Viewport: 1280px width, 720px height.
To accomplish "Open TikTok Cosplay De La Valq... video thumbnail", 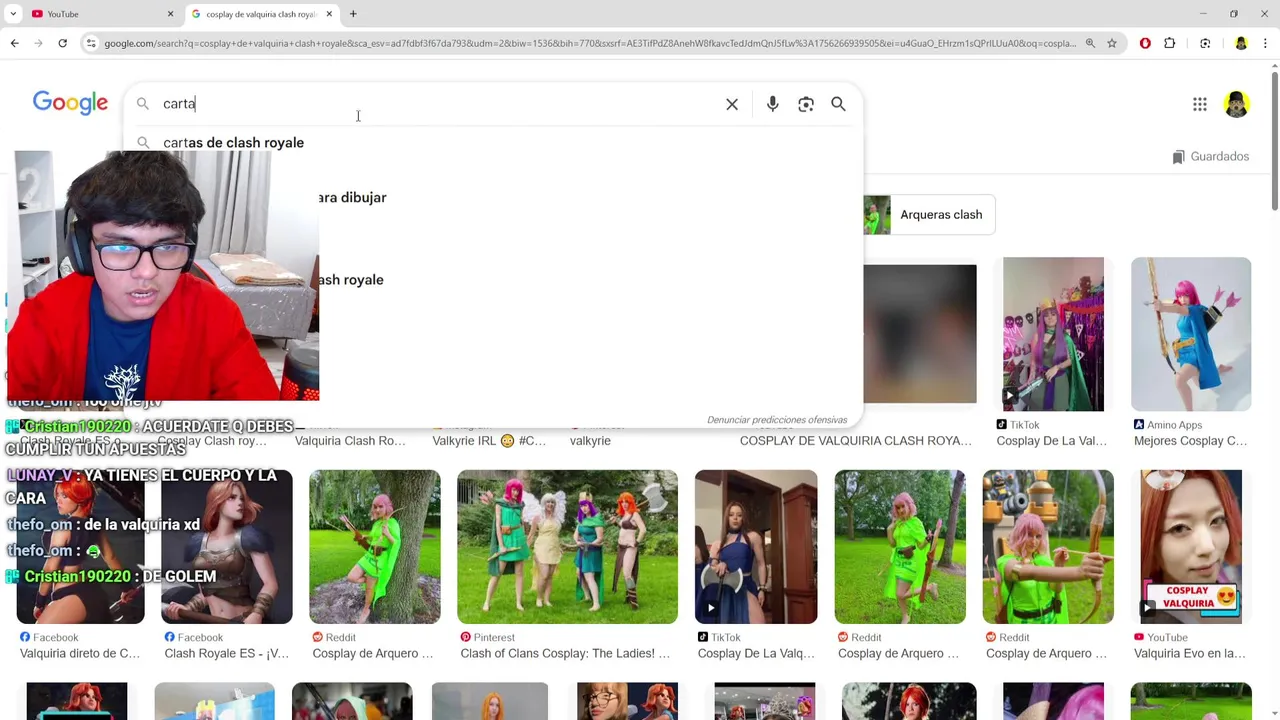I will [x=756, y=547].
